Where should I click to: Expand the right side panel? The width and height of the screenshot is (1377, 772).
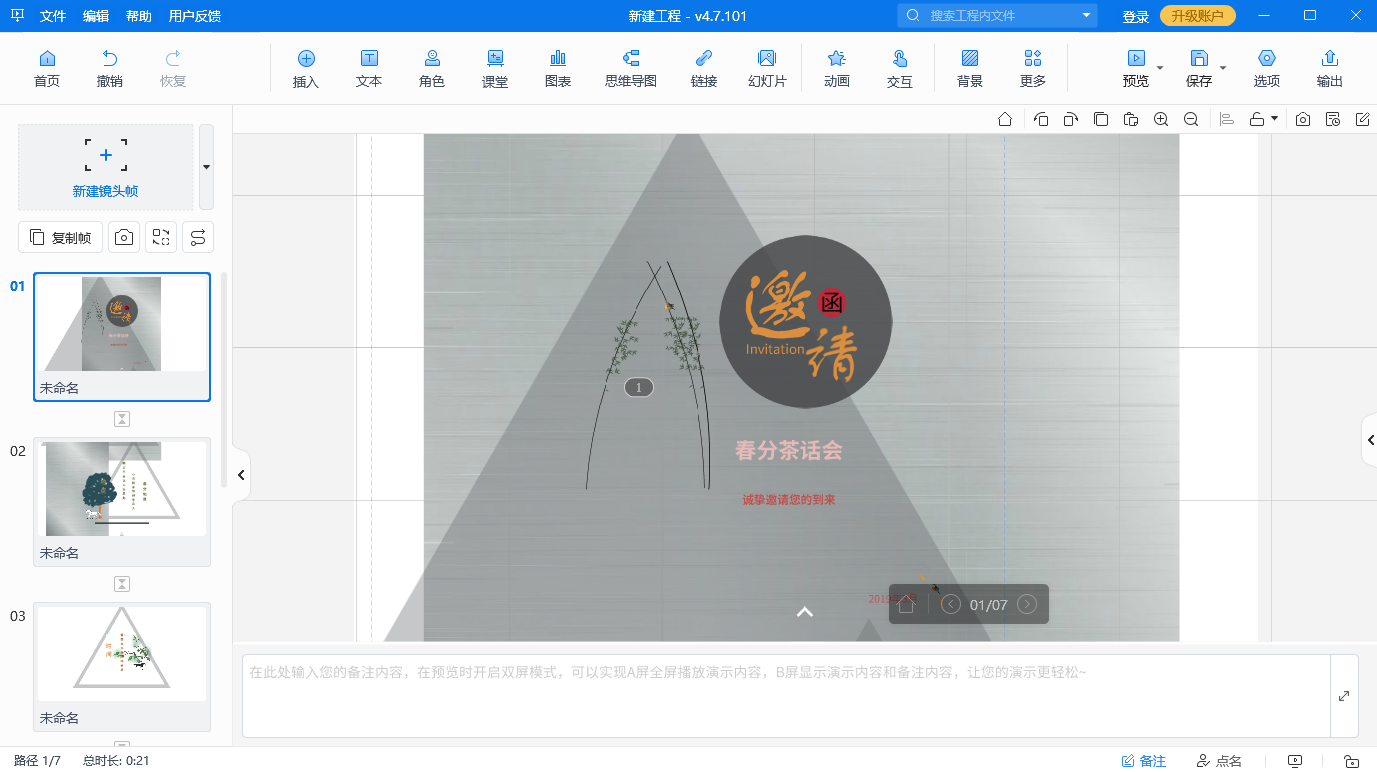click(x=1370, y=440)
